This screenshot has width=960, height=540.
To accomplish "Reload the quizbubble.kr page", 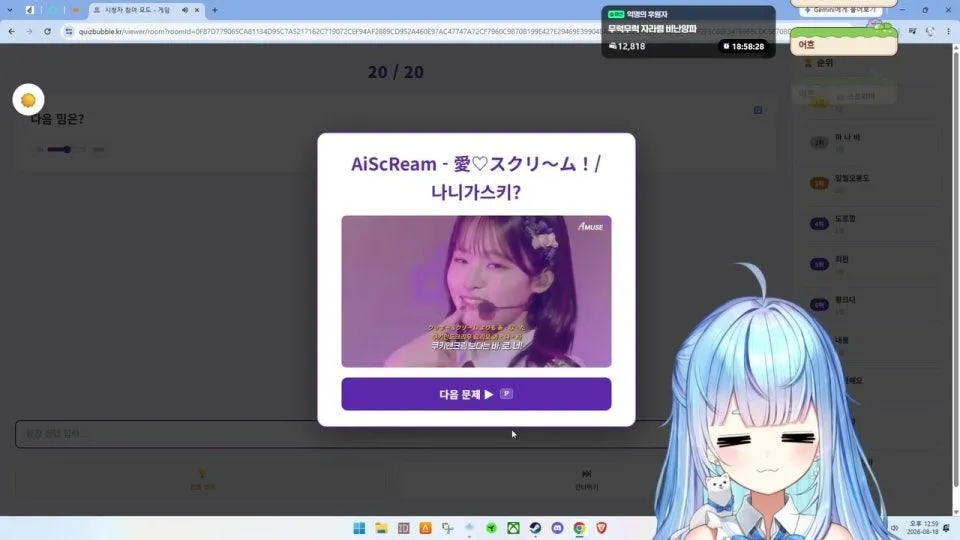I will pos(47,31).
